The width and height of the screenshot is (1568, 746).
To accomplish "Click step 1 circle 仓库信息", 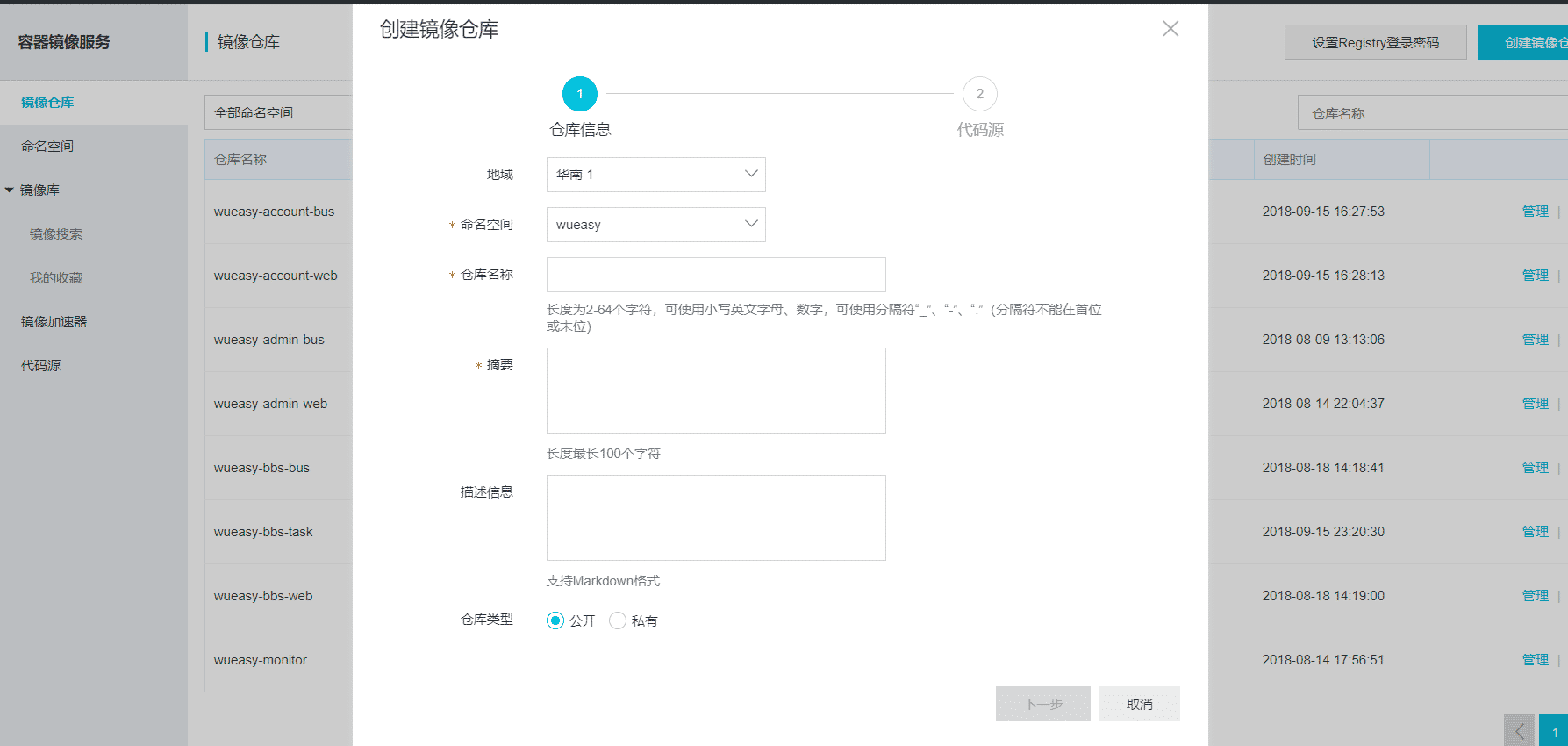I will (579, 94).
